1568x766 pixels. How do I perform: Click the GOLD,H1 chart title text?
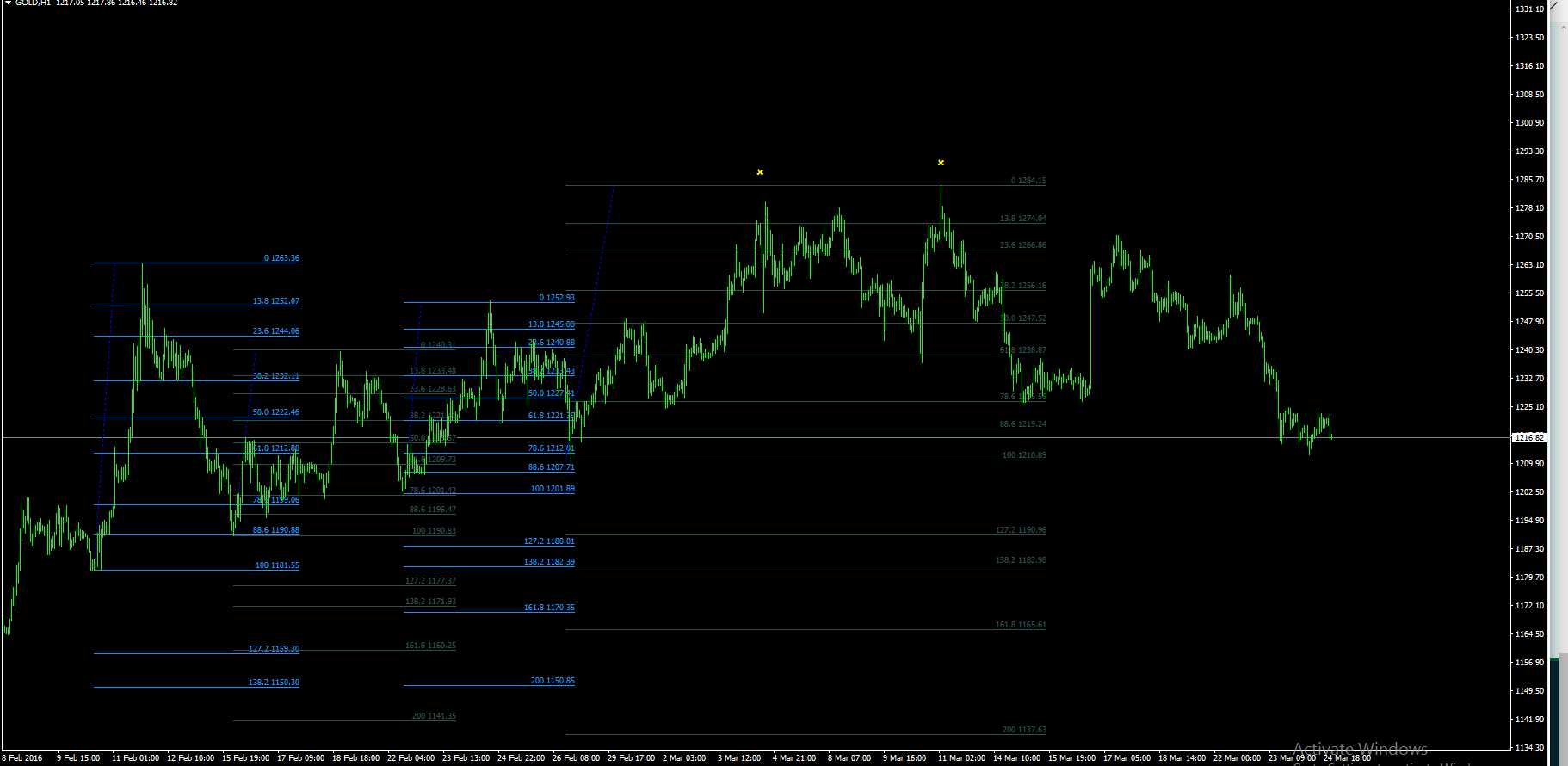pos(33,3)
